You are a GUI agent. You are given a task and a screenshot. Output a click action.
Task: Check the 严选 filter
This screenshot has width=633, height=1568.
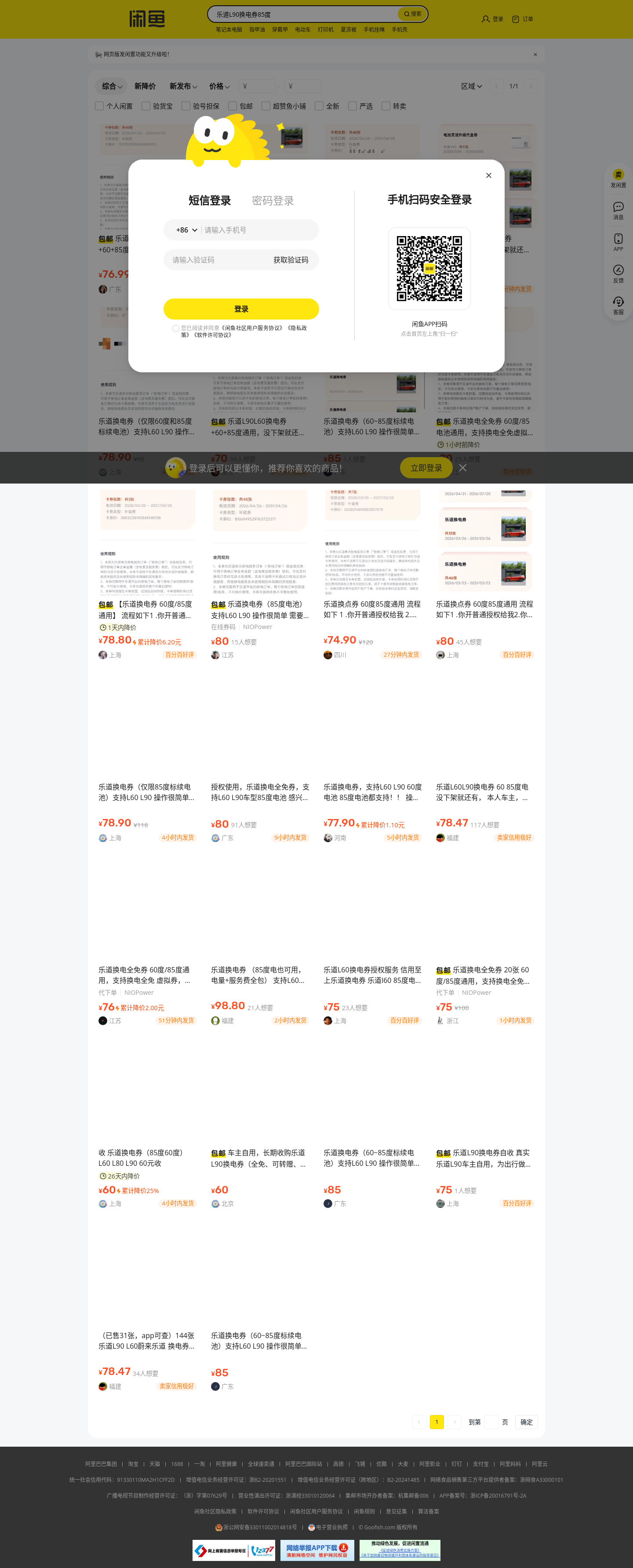353,106
